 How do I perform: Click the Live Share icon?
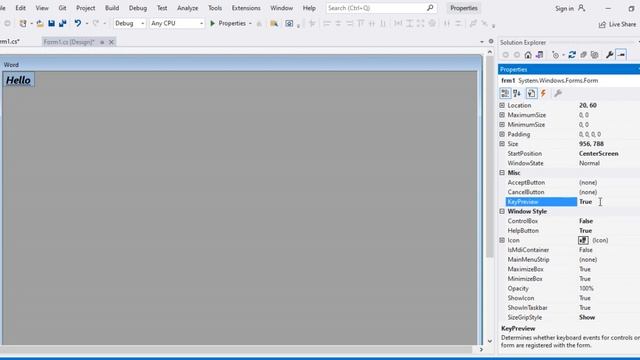(602, 24)
